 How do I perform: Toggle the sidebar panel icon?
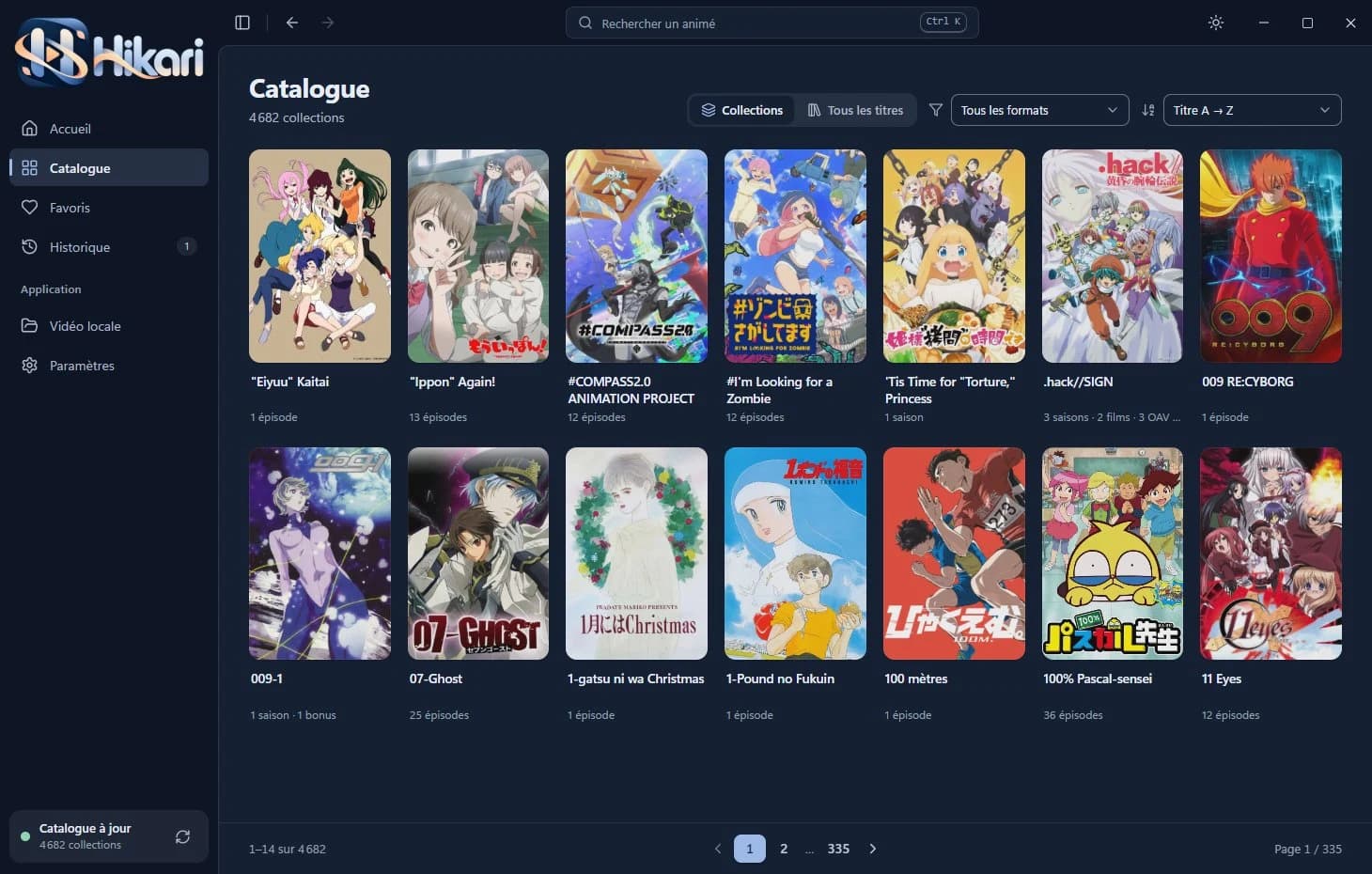(242, 23)
